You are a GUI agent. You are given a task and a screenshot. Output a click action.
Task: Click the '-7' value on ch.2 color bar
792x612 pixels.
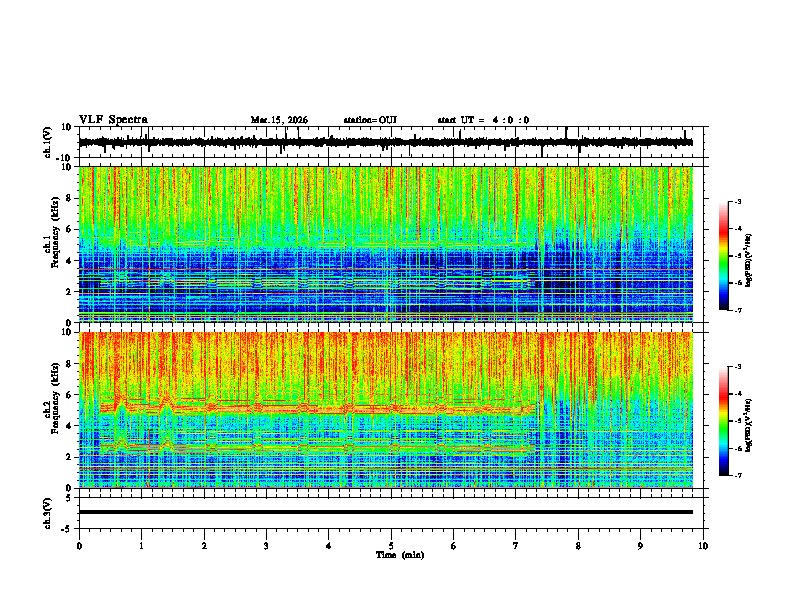tap(737, 475)
